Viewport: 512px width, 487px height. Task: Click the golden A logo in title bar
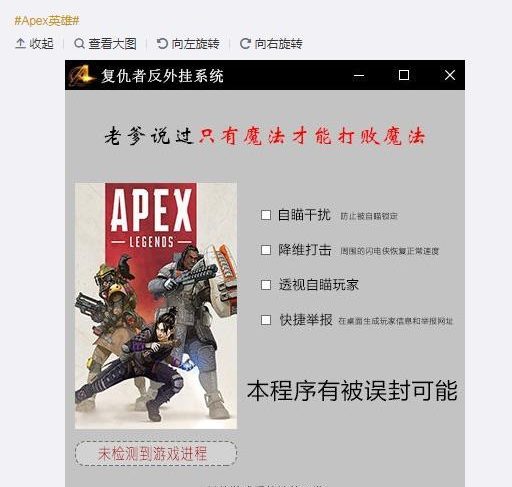click(x=81, y=75)
